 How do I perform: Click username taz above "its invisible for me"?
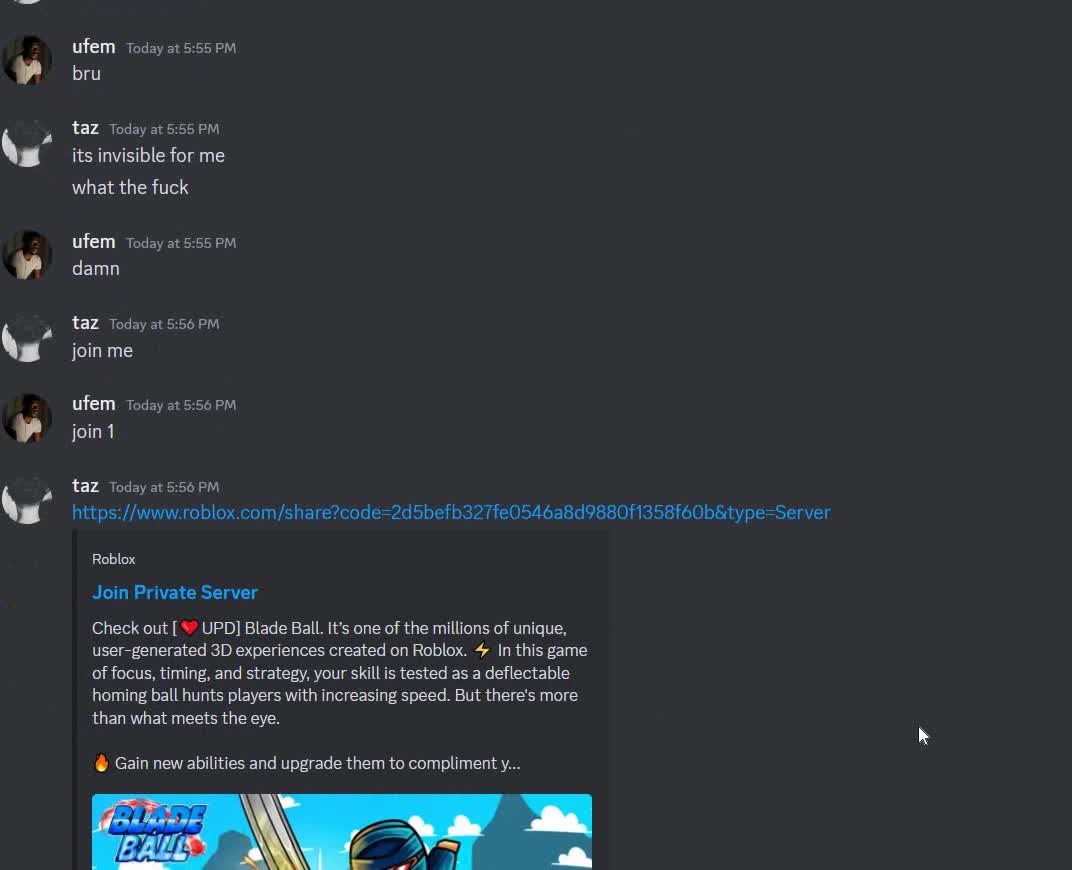click(85, 128)
